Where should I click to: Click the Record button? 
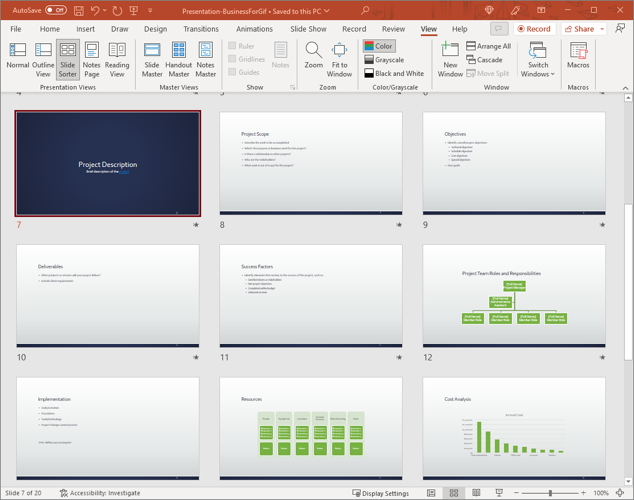click(534, 29)
